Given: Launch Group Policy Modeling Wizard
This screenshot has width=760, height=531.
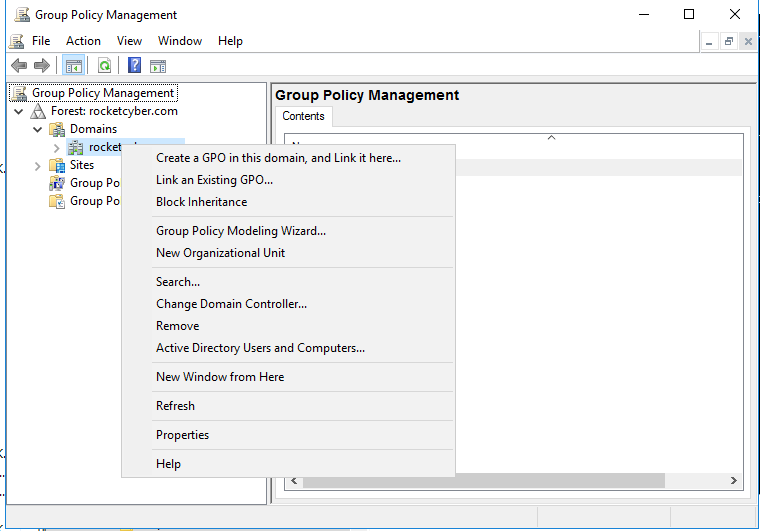Looking at the screenshot, I should coord(288,231).
